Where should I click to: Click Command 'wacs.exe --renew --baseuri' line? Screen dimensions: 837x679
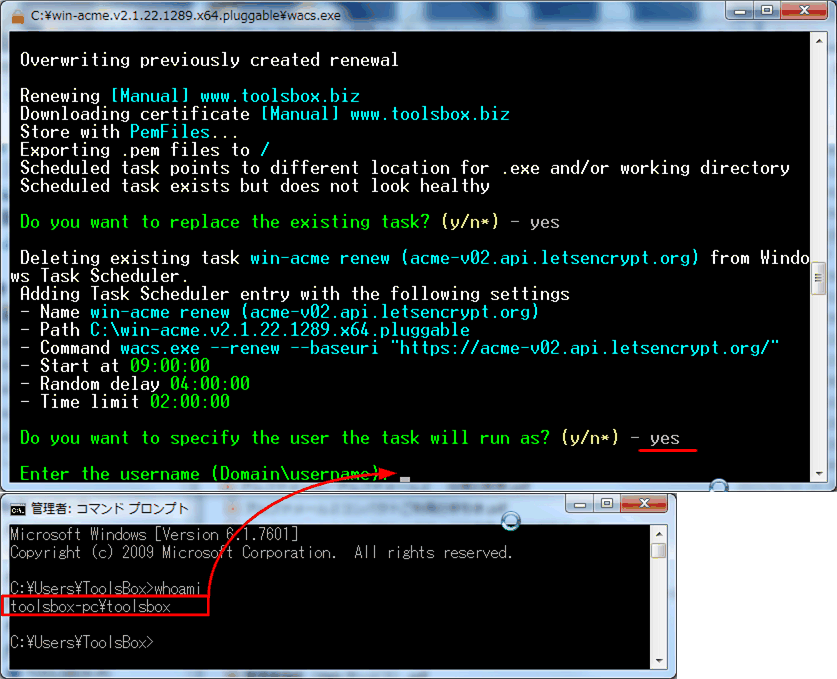pos(399,348)
